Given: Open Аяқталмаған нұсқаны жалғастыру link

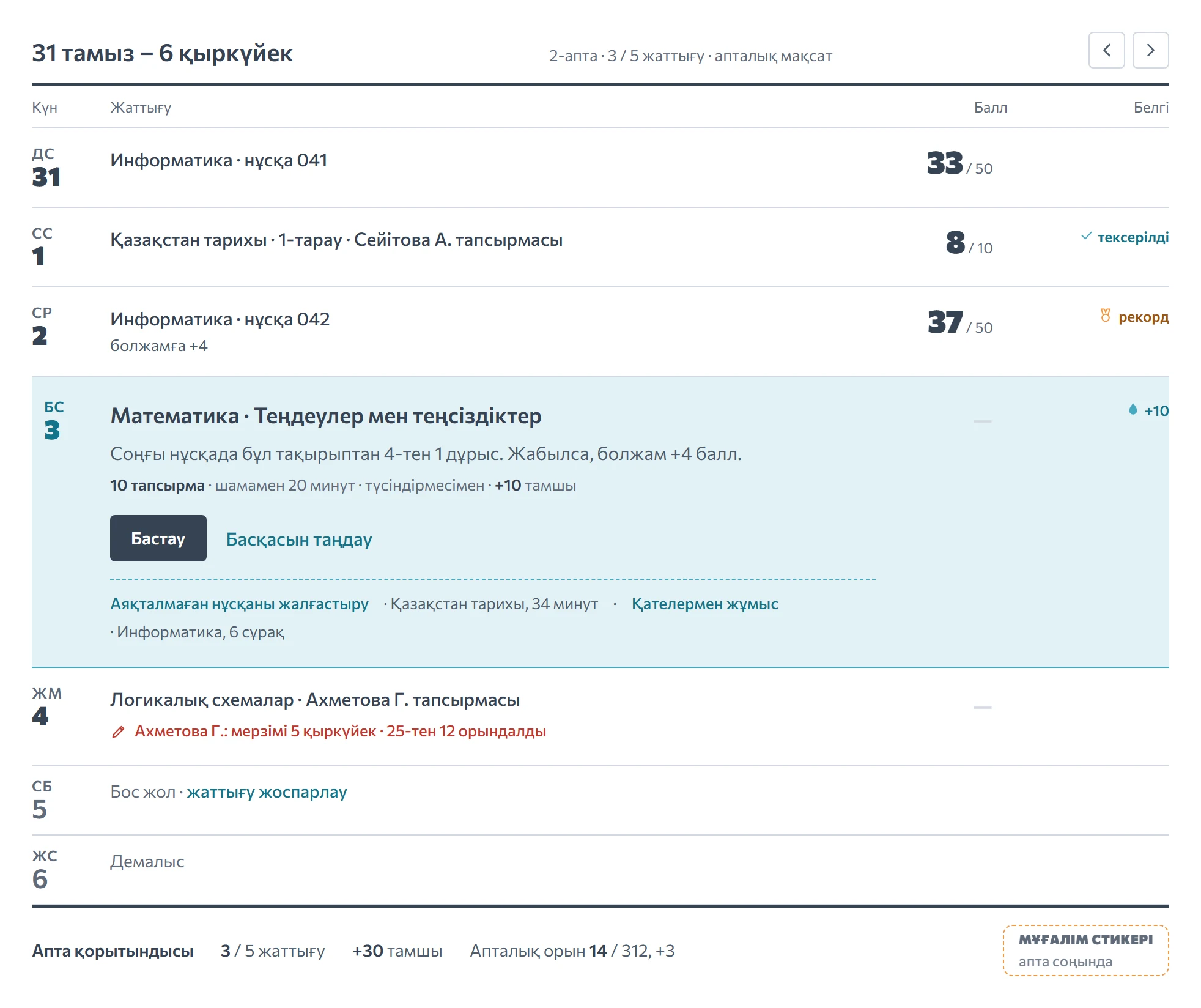Looking at the screenshot, I should [239, 604].
